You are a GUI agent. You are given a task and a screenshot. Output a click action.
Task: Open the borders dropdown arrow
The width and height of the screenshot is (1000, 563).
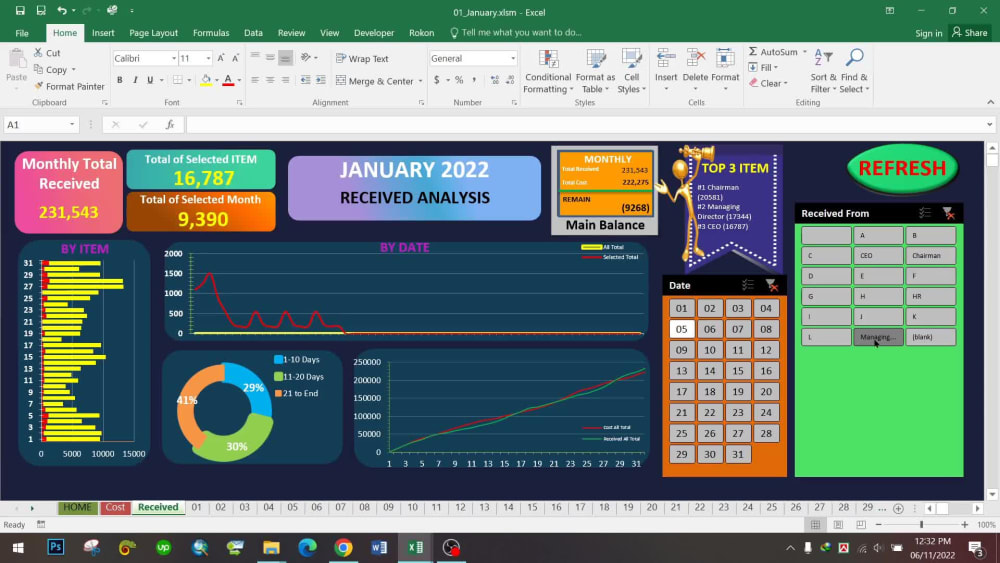tap(189, 80)
